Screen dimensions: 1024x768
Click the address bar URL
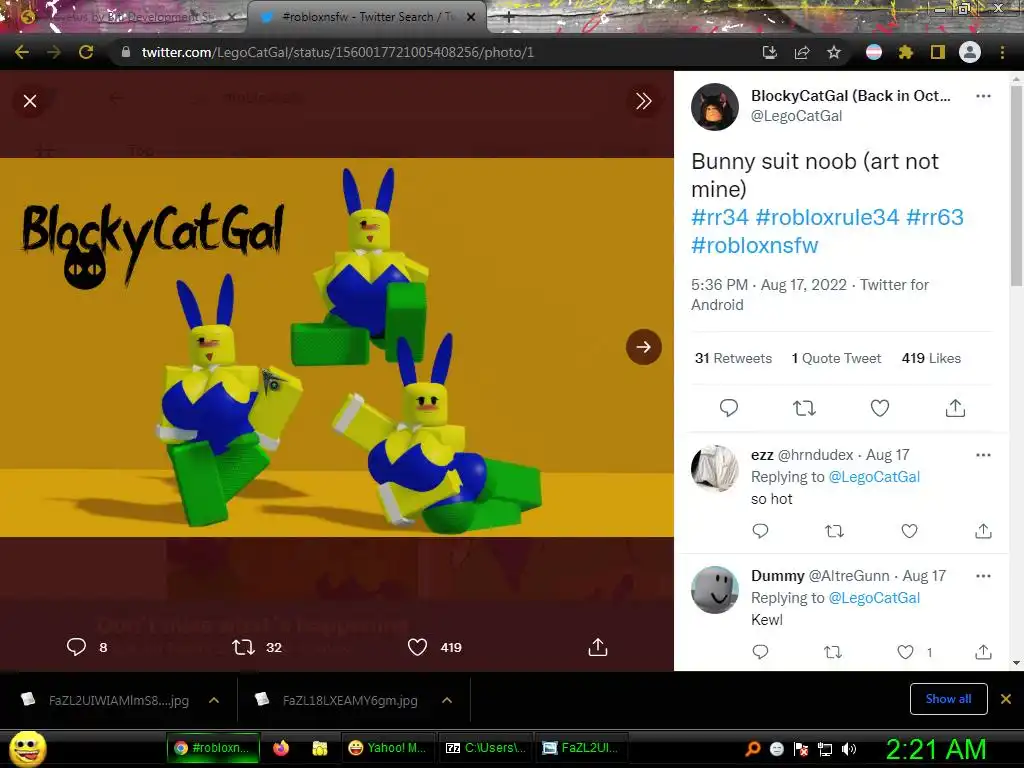(x=338, y=52)
